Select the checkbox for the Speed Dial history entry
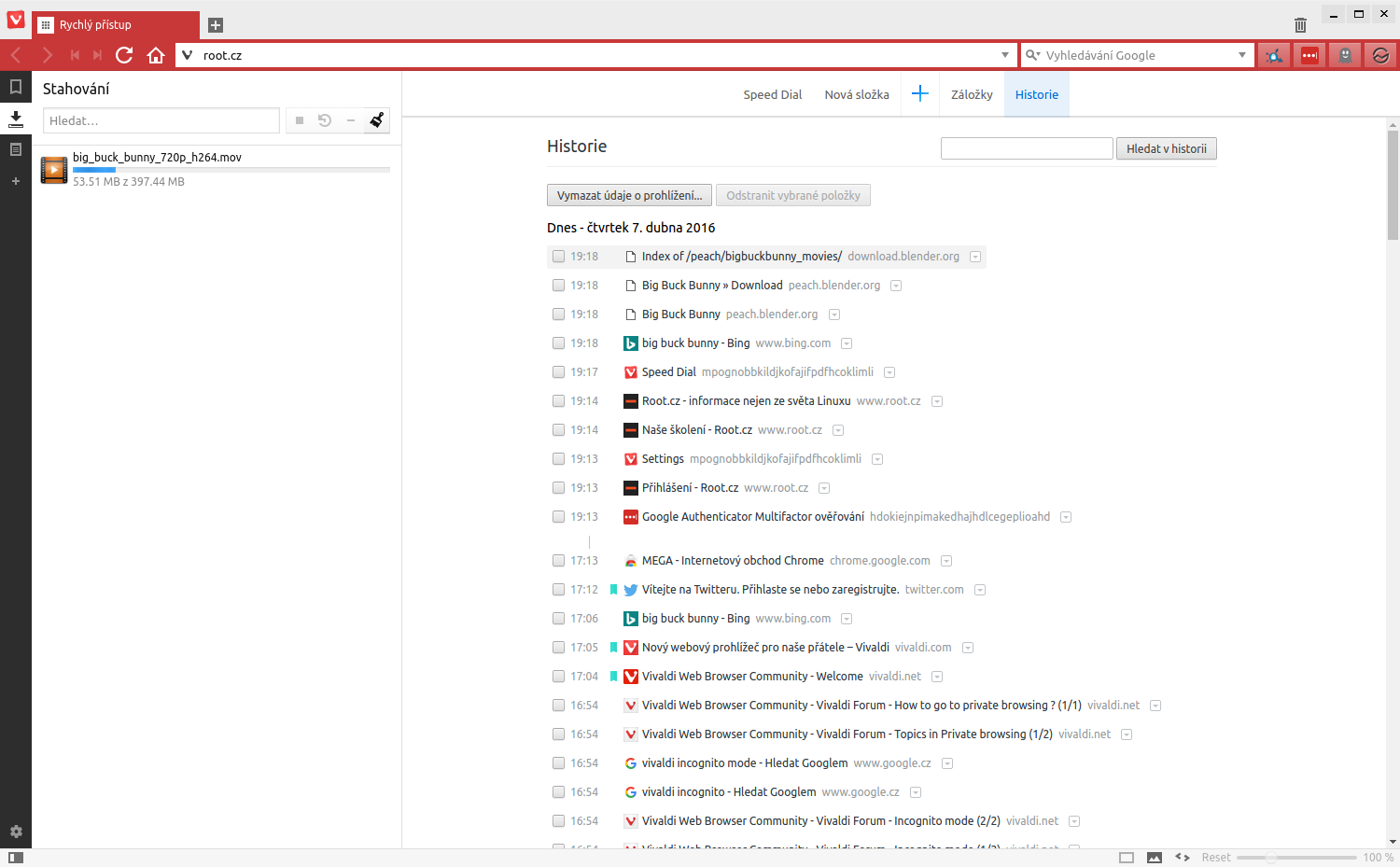 pos(558,371)
